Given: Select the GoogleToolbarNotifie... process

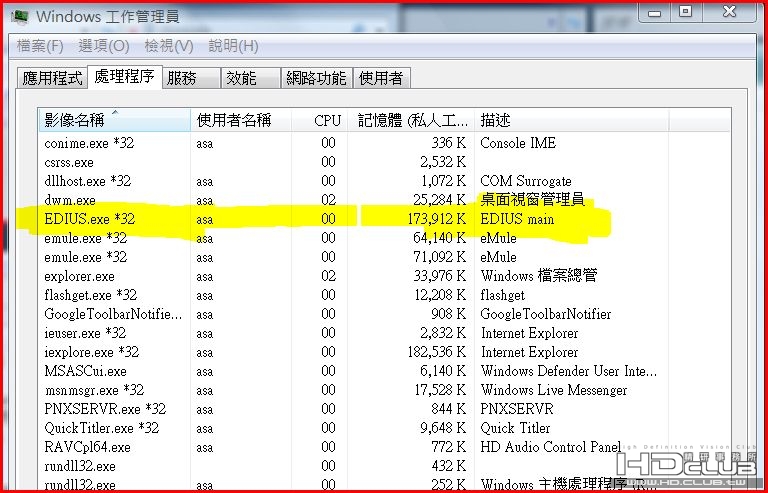Looking at the screenshot, I should (x=383, y=314).
